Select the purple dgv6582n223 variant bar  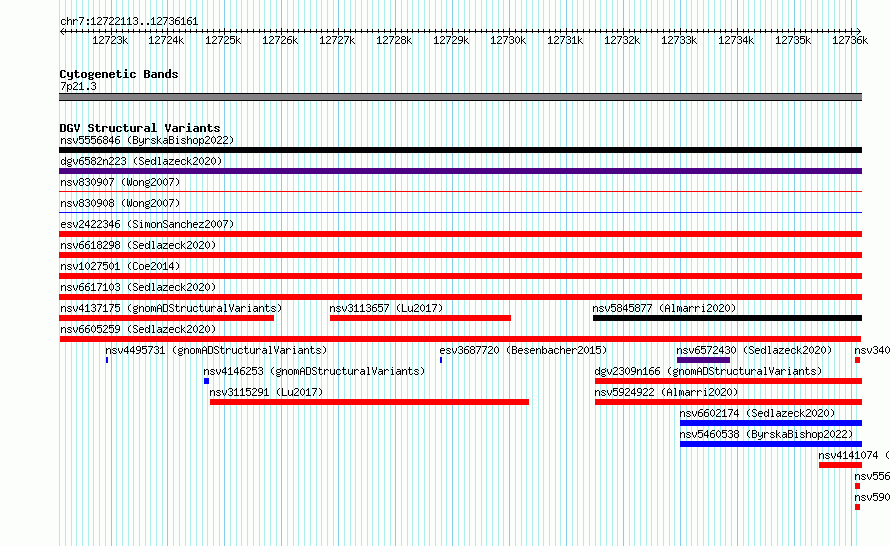click(x=460, y=171)
